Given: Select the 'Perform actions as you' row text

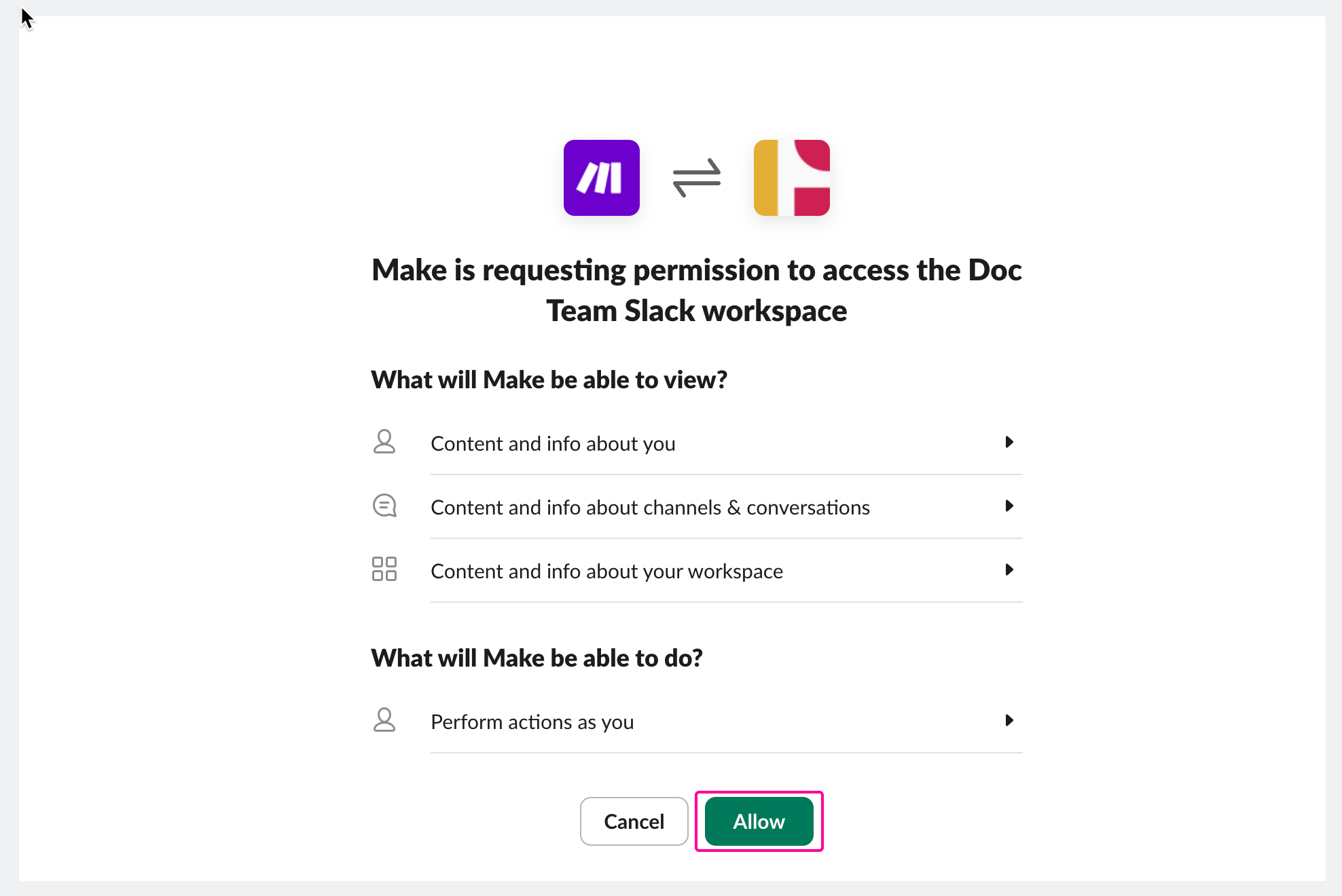Looking at the screenshot, I should point(532,722).
